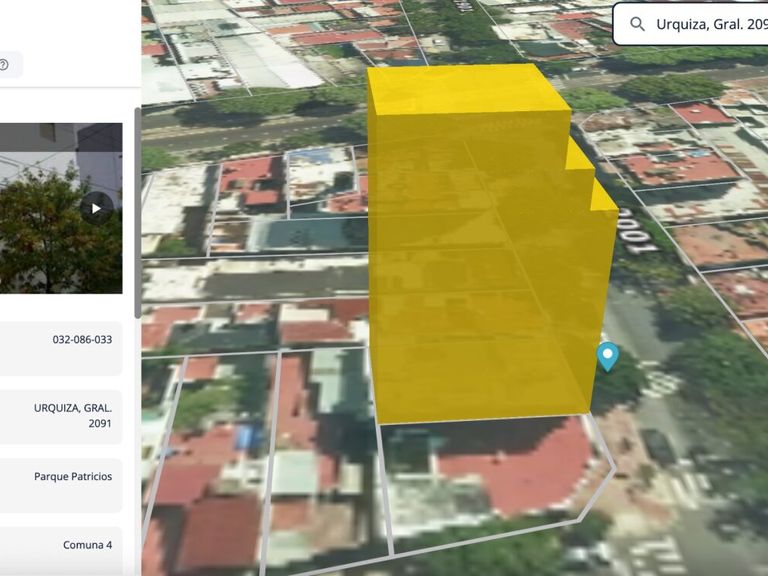This screenshot has height=576, width=768.
Task: Select the 032-086-033 parcel code card
Action: coord(61,348)
